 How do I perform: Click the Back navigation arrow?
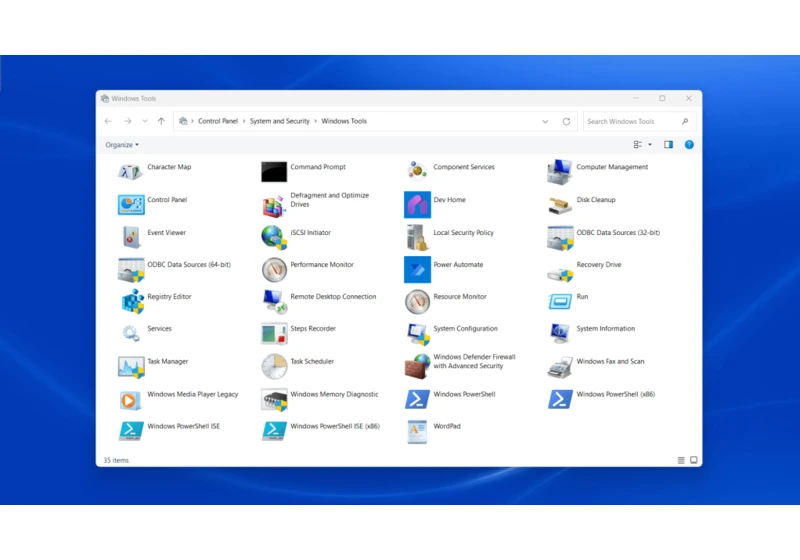point(108,121)
